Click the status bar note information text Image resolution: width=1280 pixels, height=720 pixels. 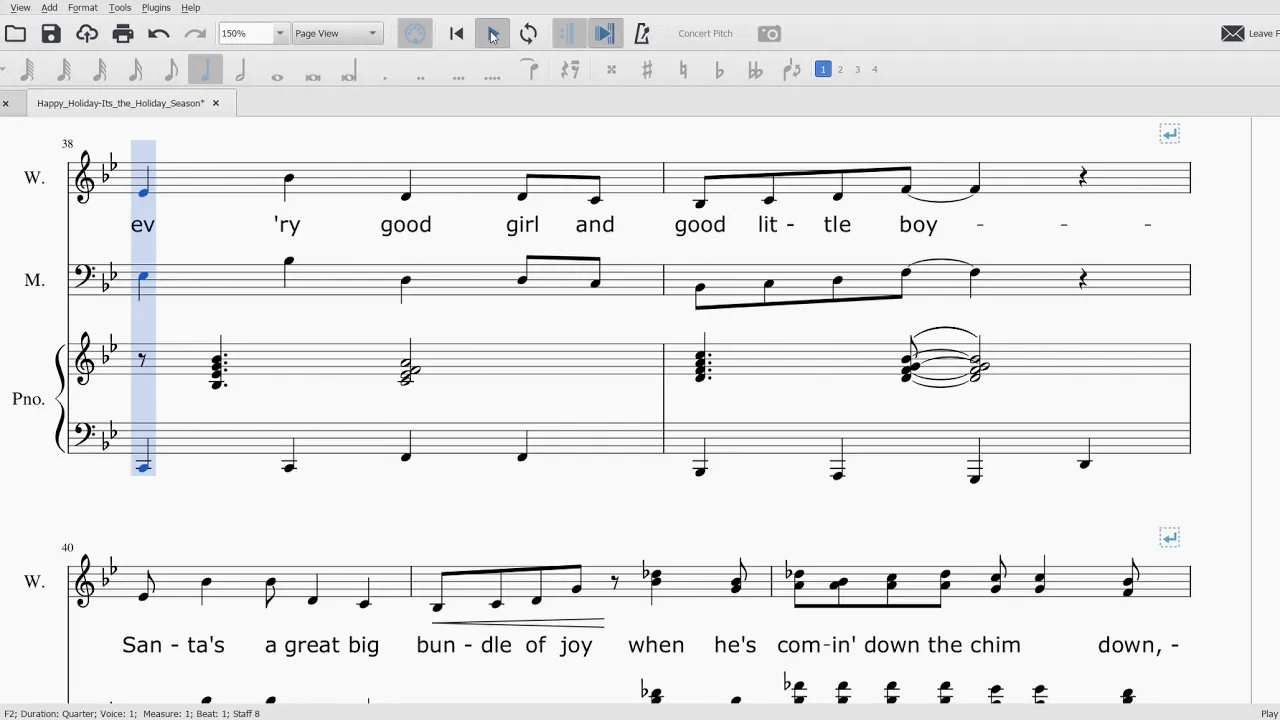132,714
